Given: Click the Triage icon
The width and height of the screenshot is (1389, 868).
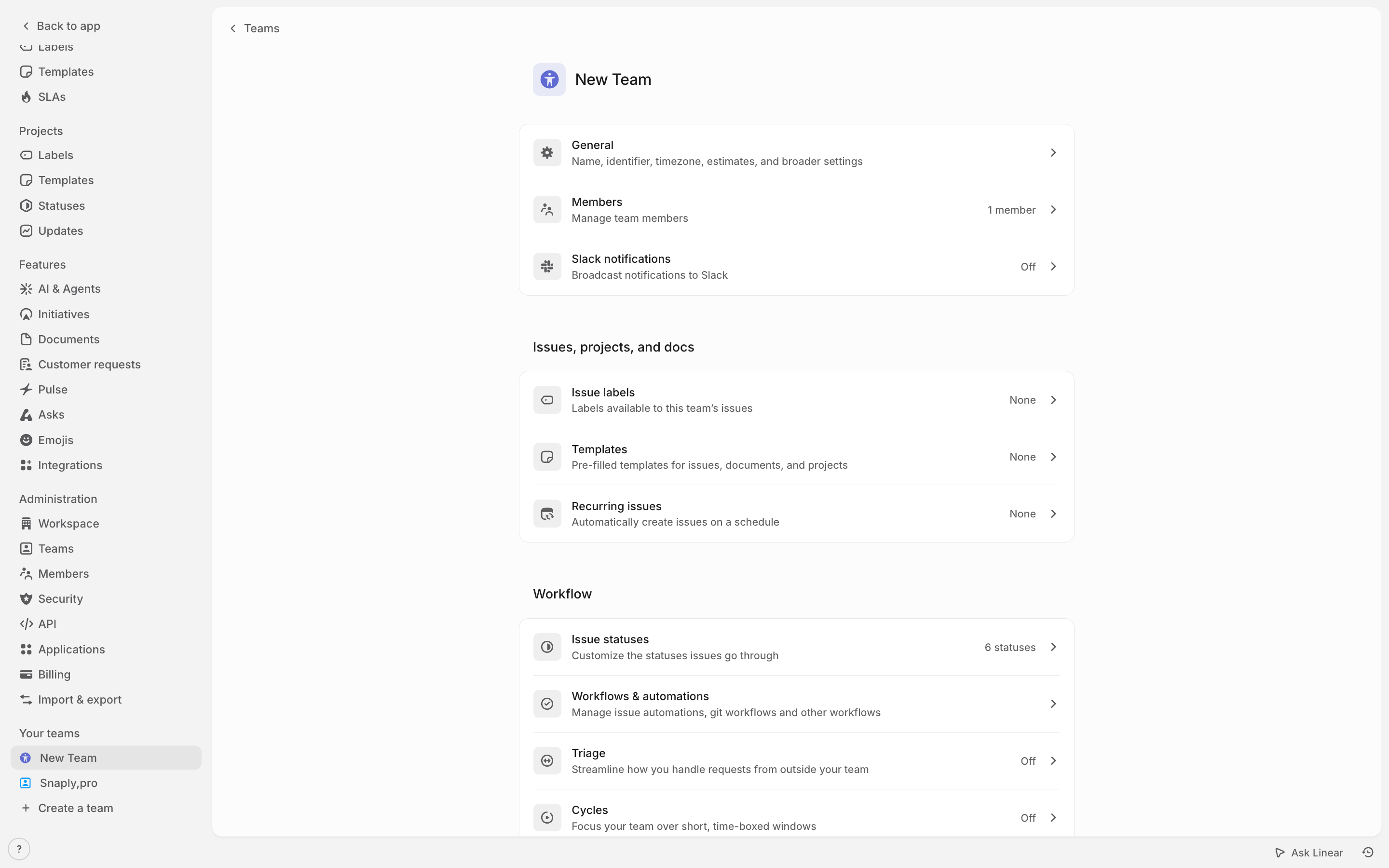Looking at the screenshot, I should (x=547, y=760).
